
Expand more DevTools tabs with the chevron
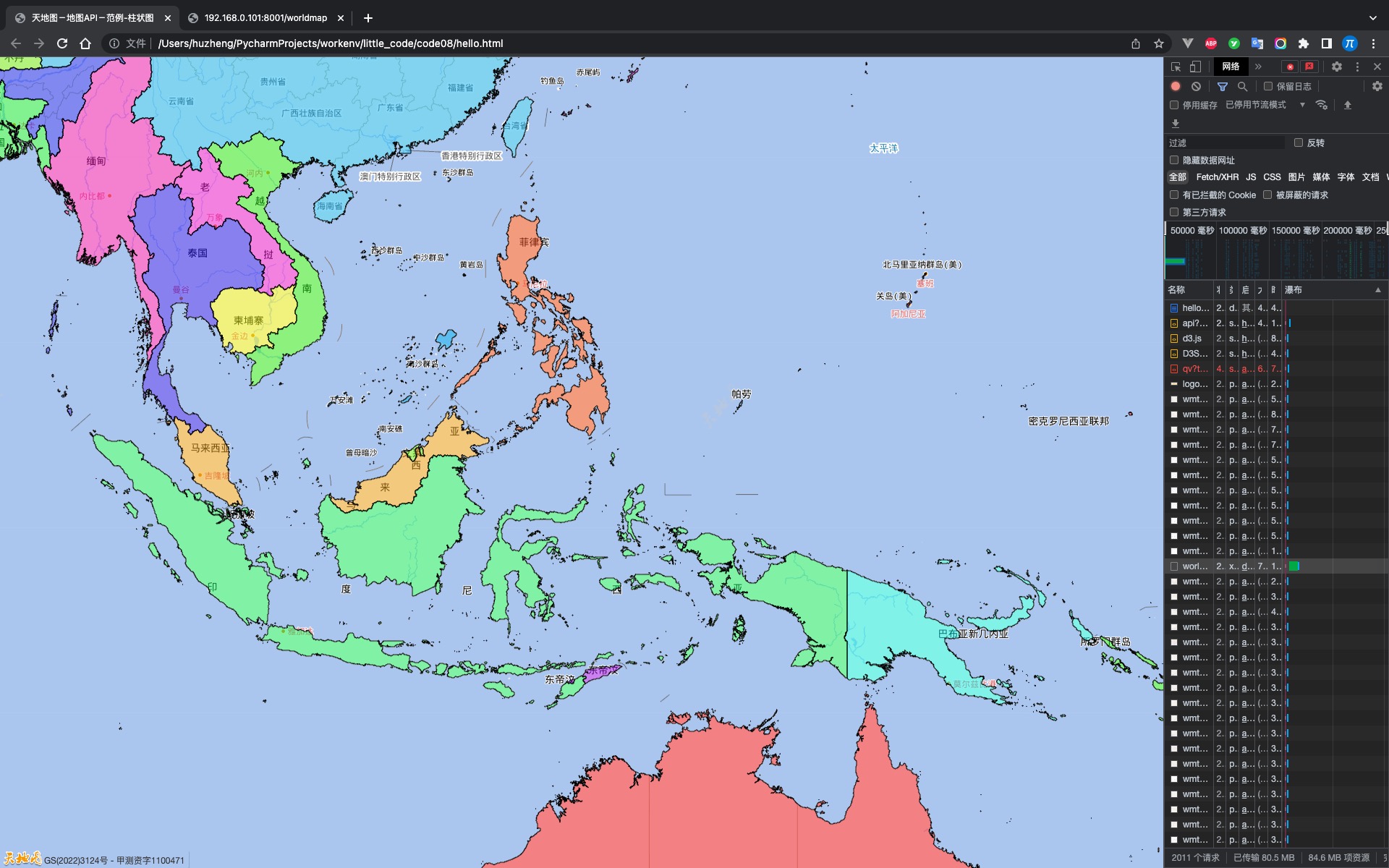[1258, 67]
